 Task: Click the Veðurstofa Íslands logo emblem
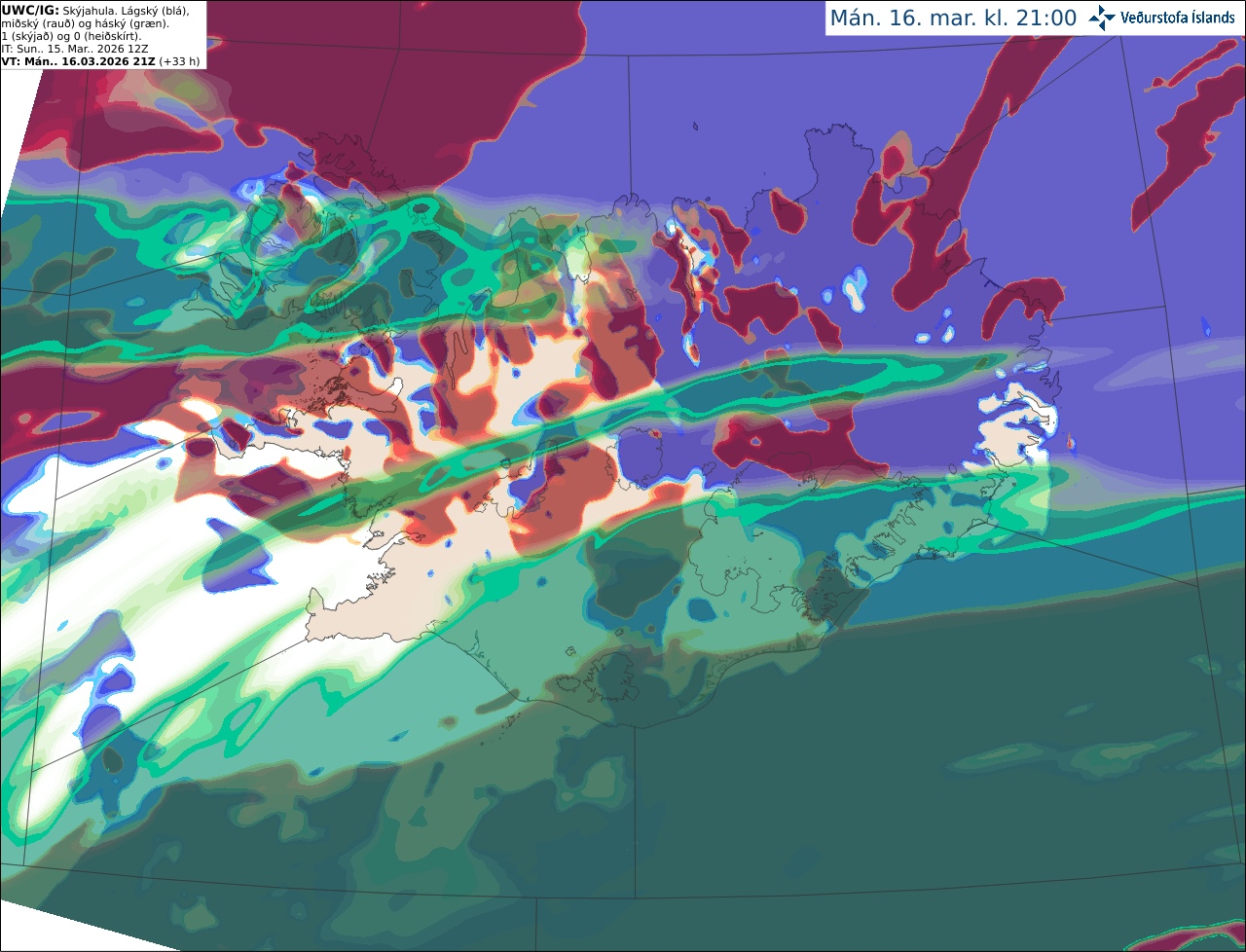1102,18
